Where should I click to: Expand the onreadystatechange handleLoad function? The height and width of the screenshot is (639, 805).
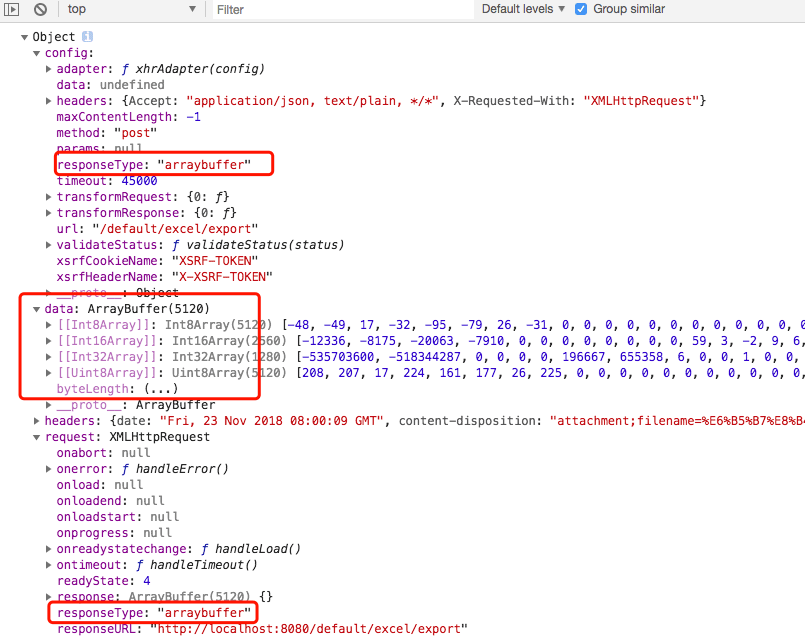click(x=48, y=549)
